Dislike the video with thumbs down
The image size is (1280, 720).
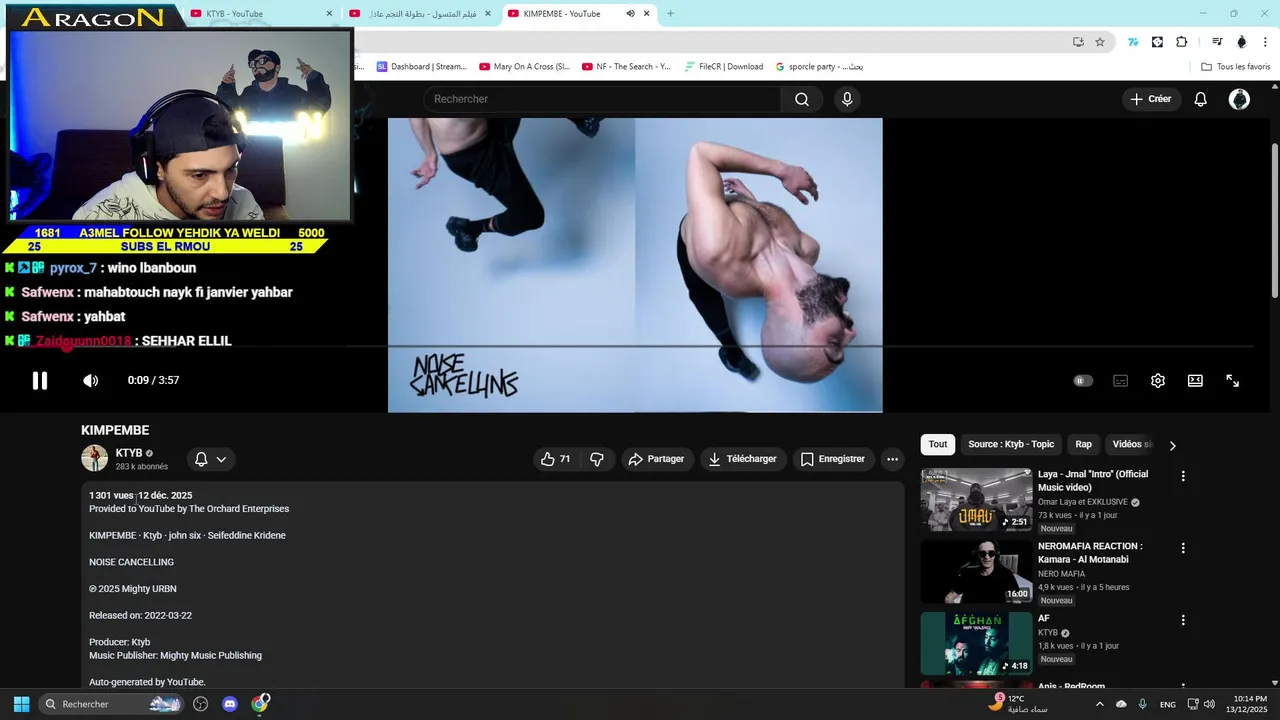coord(597,459)
